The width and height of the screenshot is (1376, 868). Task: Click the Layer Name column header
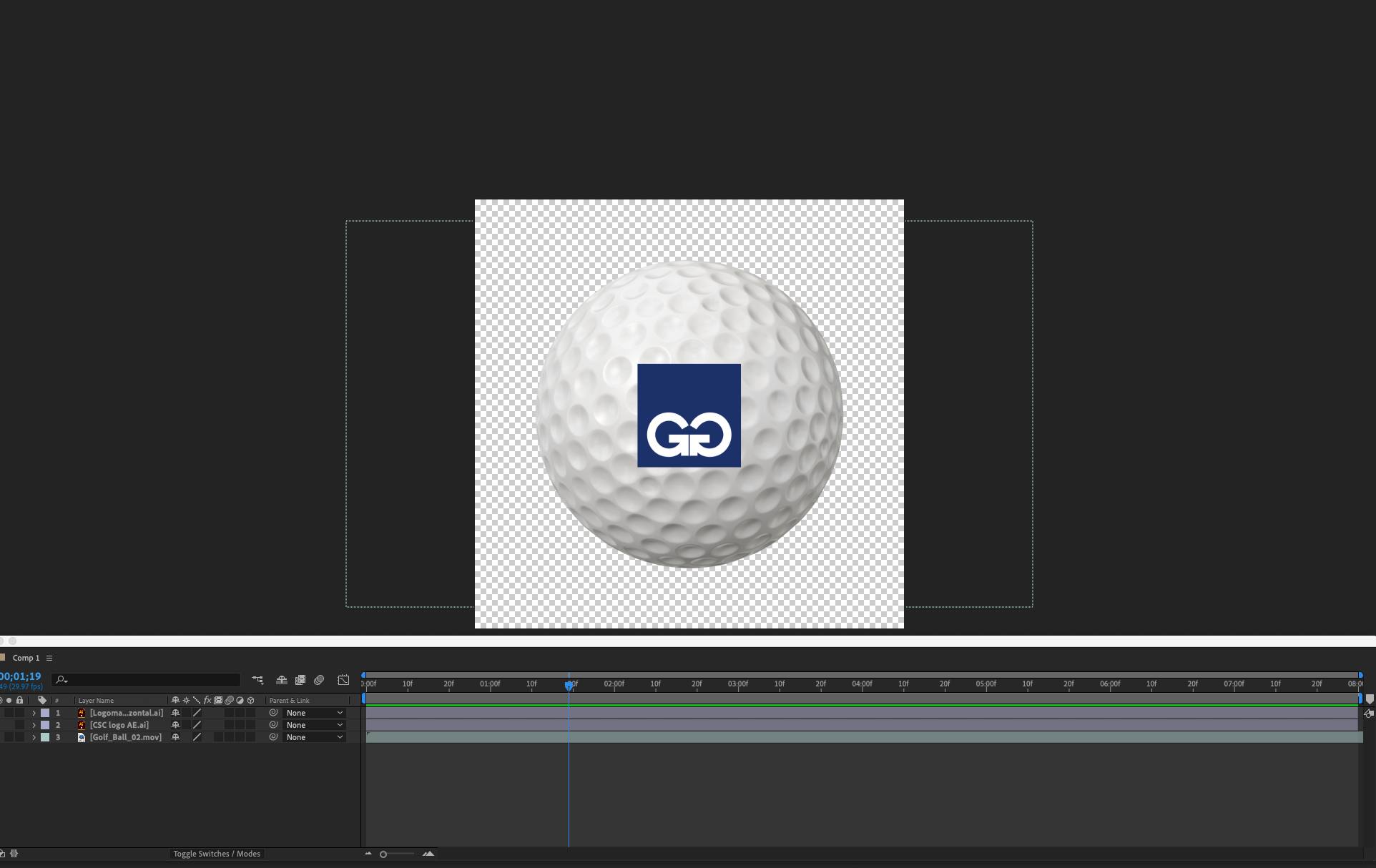click(96, 701)
